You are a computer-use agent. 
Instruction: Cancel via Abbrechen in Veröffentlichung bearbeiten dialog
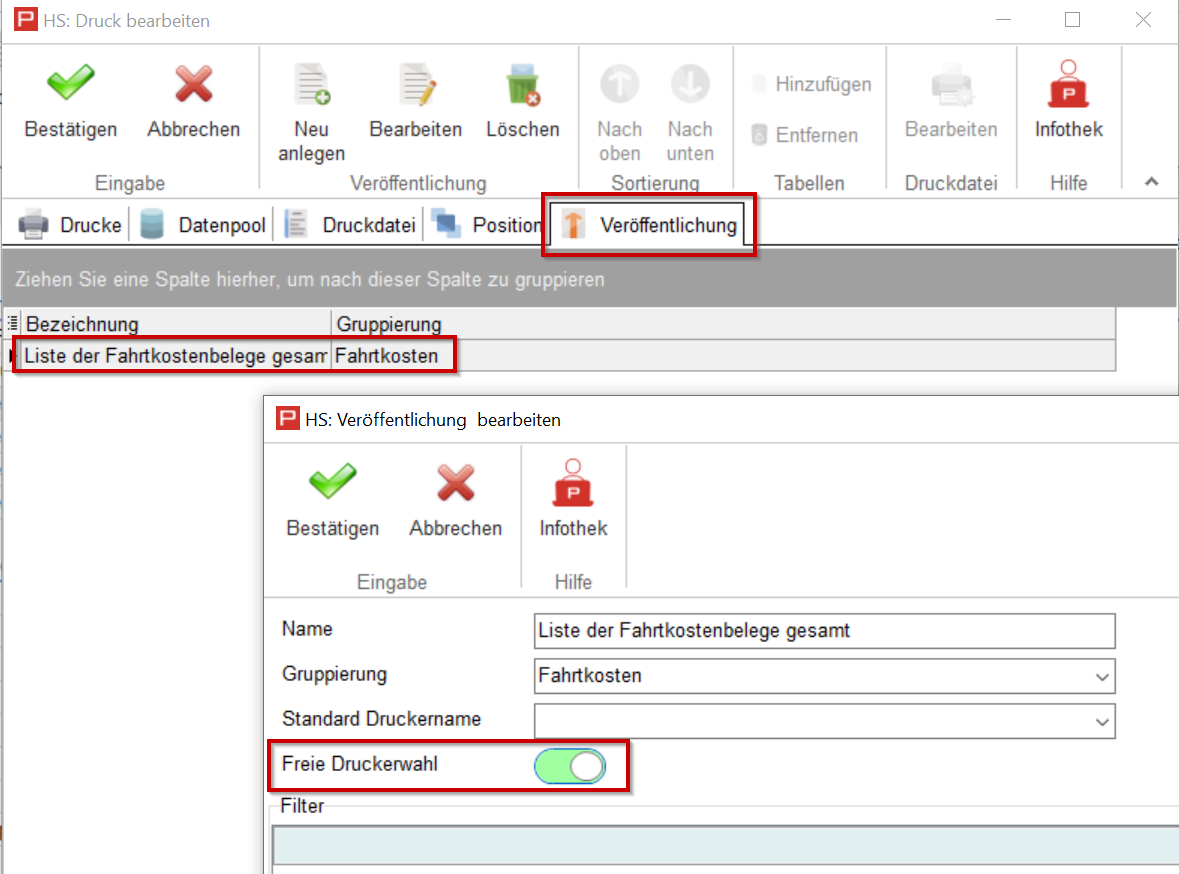(x=455, y=485)
